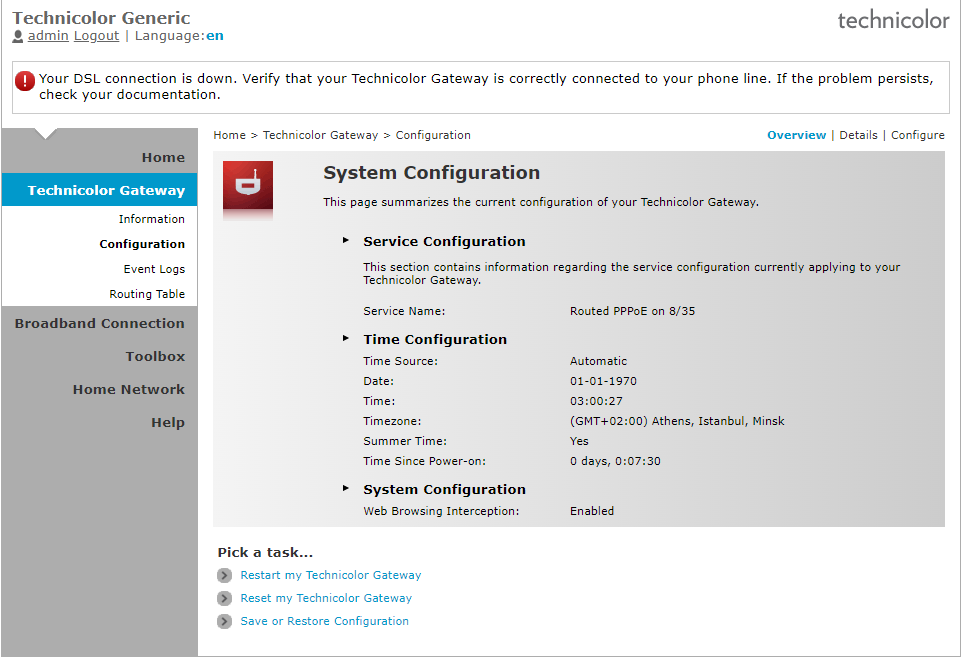Expand the Service Configuration section triangle
Screen dimensions: 979x669
pyautogui.click(x=345, y=240)
